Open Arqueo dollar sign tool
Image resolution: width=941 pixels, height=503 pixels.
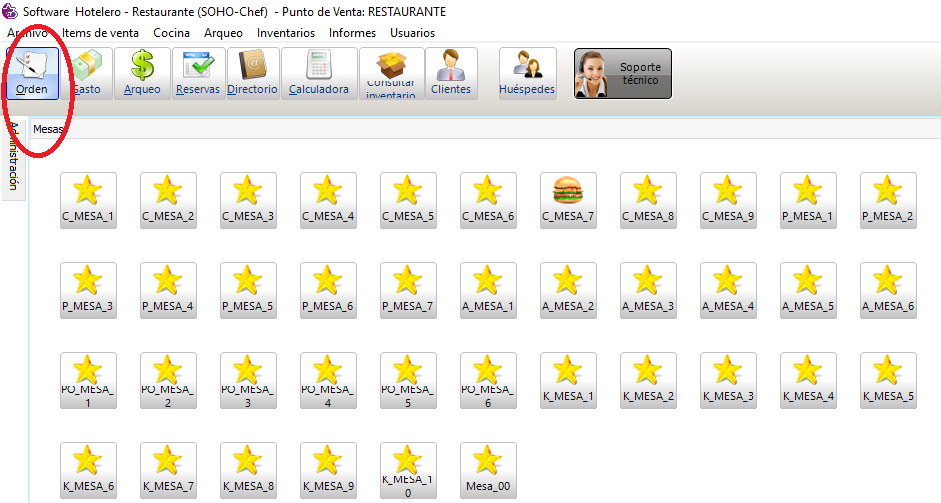point(142,73)
